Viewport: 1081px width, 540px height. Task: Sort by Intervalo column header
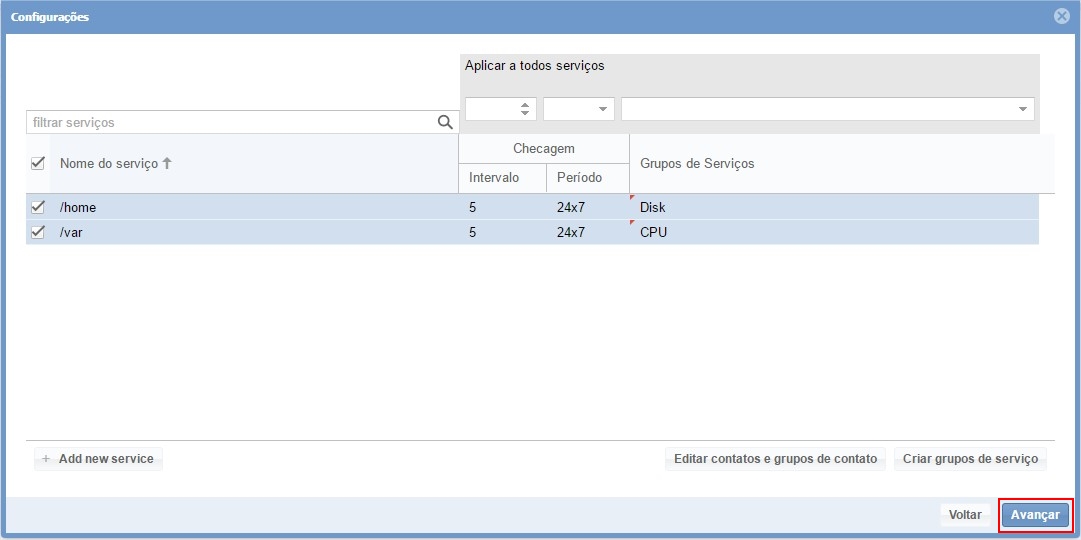point(494,178)
